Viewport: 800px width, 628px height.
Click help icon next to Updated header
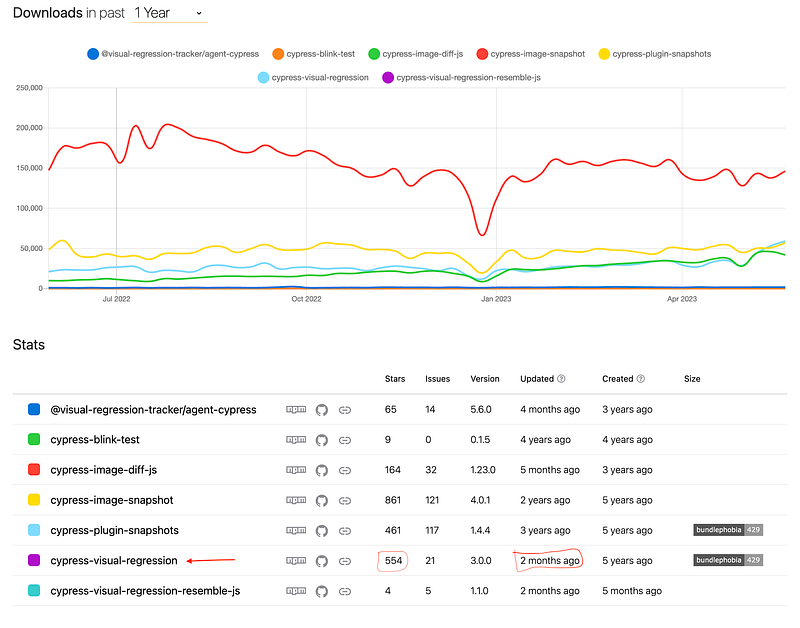click(561, 379)
